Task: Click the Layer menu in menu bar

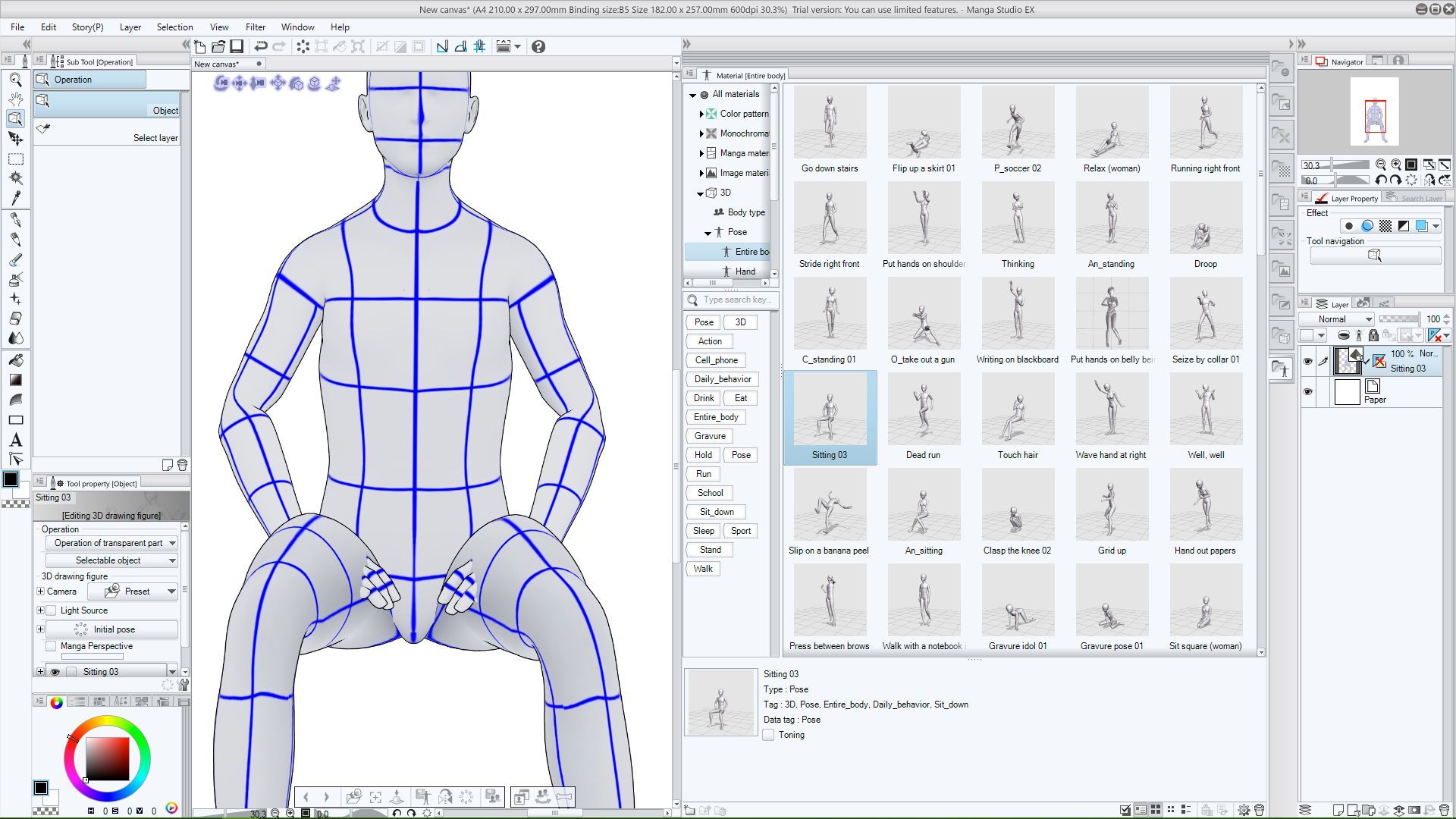Action: (129, 27)
